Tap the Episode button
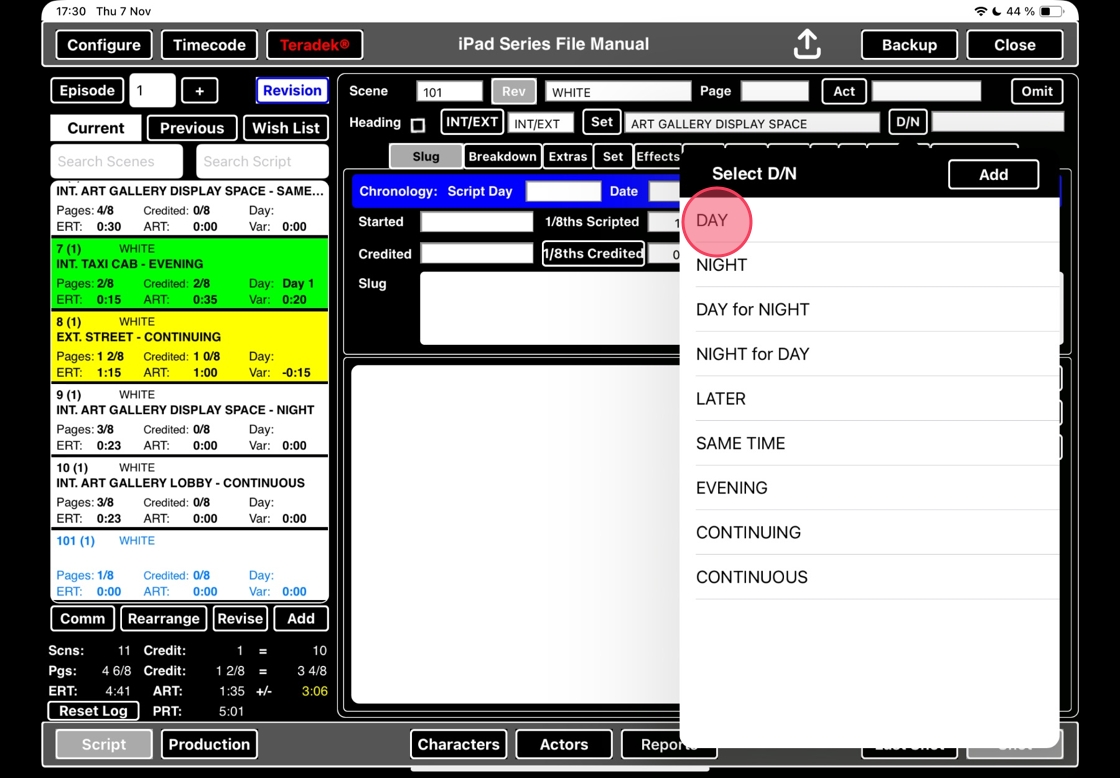The width and height of the screenshot is (1120, 778). pyautogui.click(x=87, y=91)
